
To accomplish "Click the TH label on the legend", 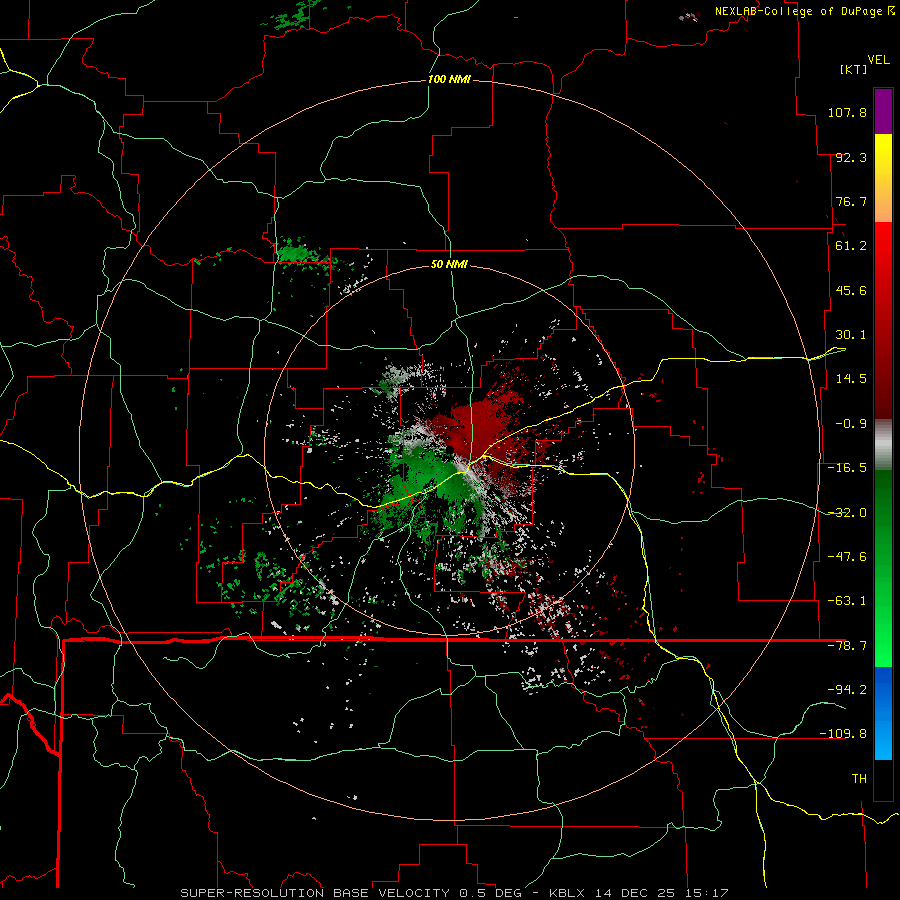I will tap(859, 779).
